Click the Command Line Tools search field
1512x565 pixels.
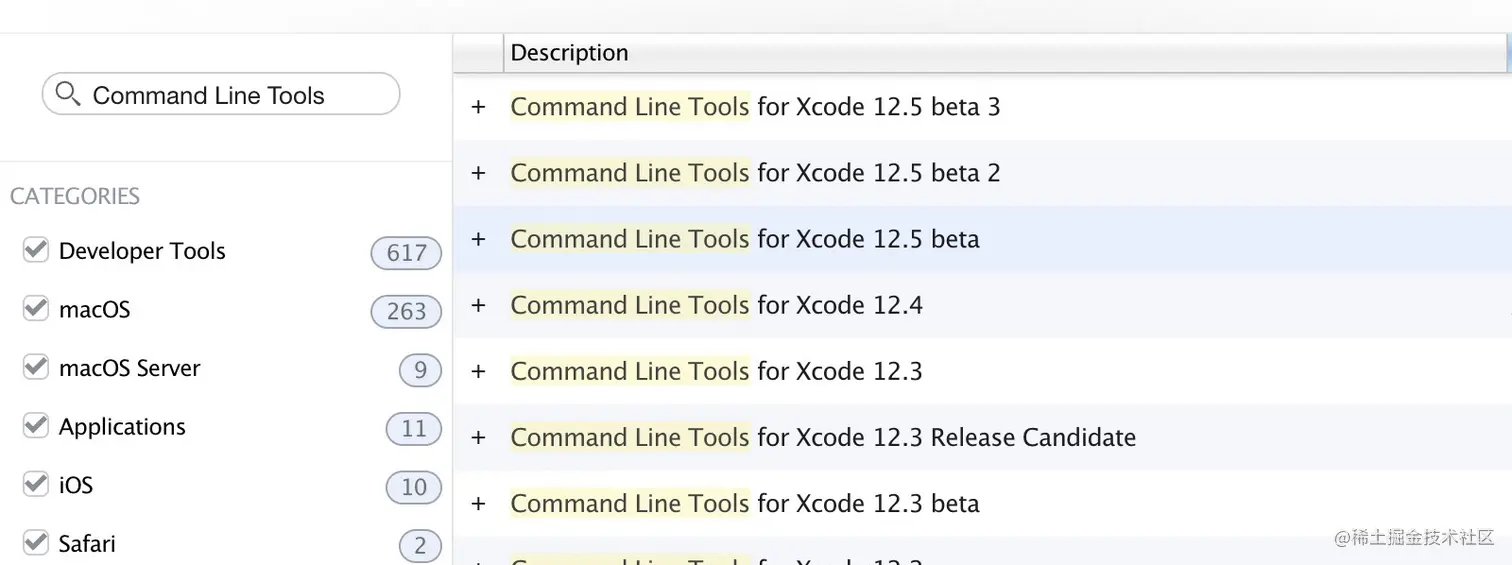tap(220, 95)
